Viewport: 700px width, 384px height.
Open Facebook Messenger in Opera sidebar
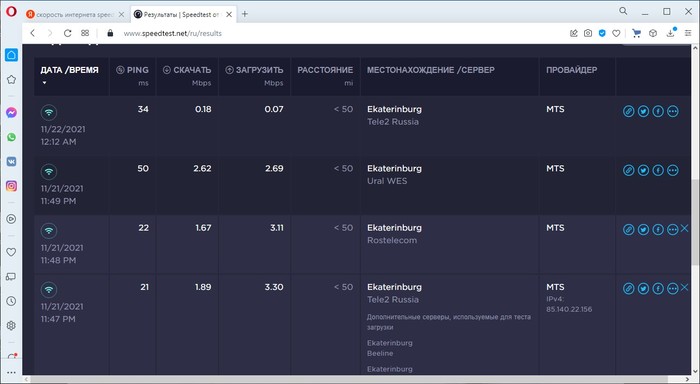pos(11,113)
